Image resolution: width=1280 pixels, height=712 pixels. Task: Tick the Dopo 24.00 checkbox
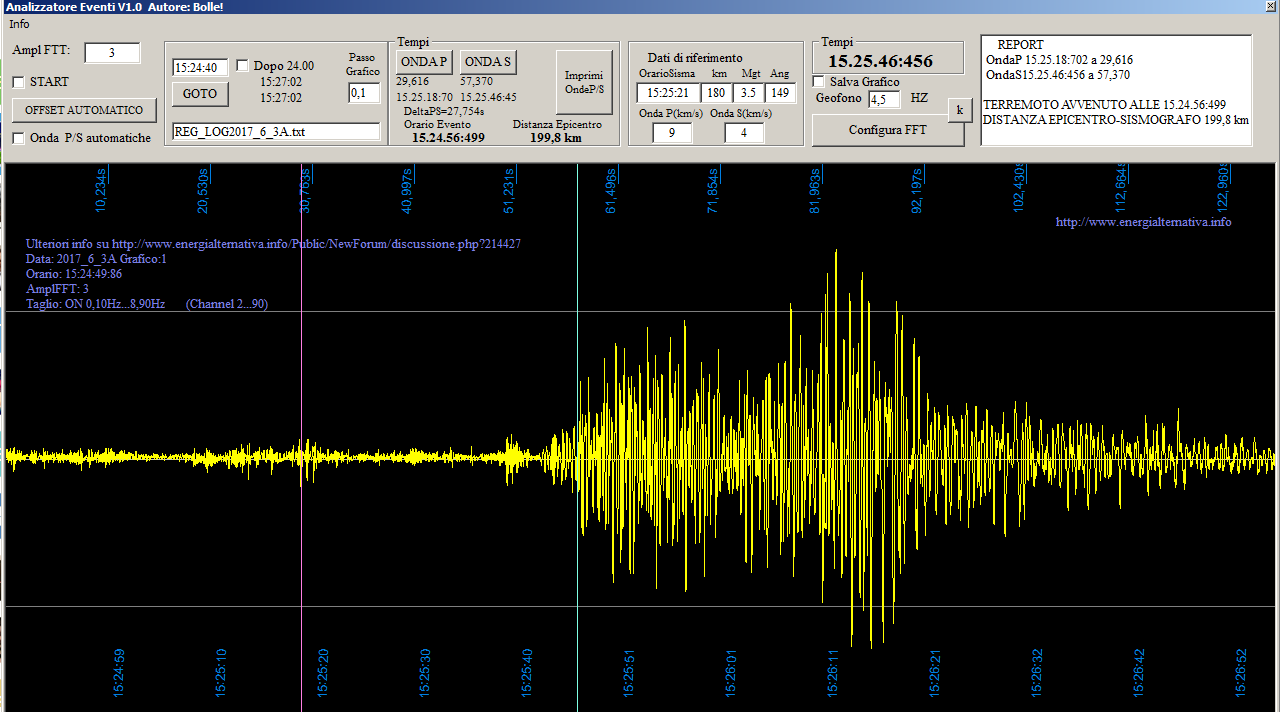(x=242, y=66)
